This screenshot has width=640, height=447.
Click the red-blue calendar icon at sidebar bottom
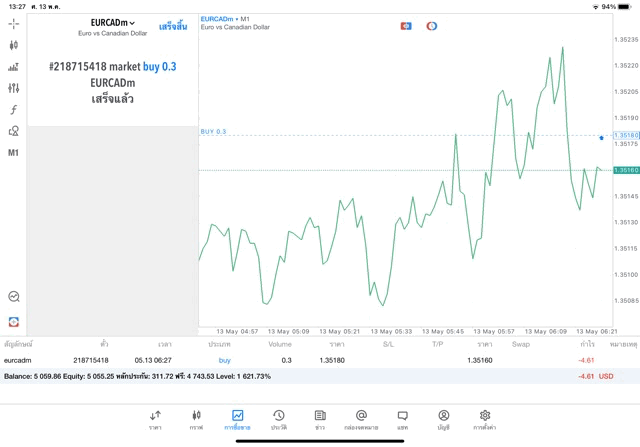(13, 321)
